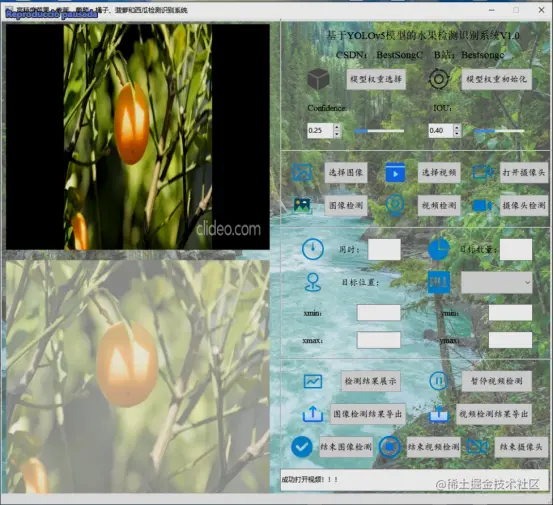Export using 视频检测结果导出 button
This screenshot has height=505, width=554.
point(494,414)
